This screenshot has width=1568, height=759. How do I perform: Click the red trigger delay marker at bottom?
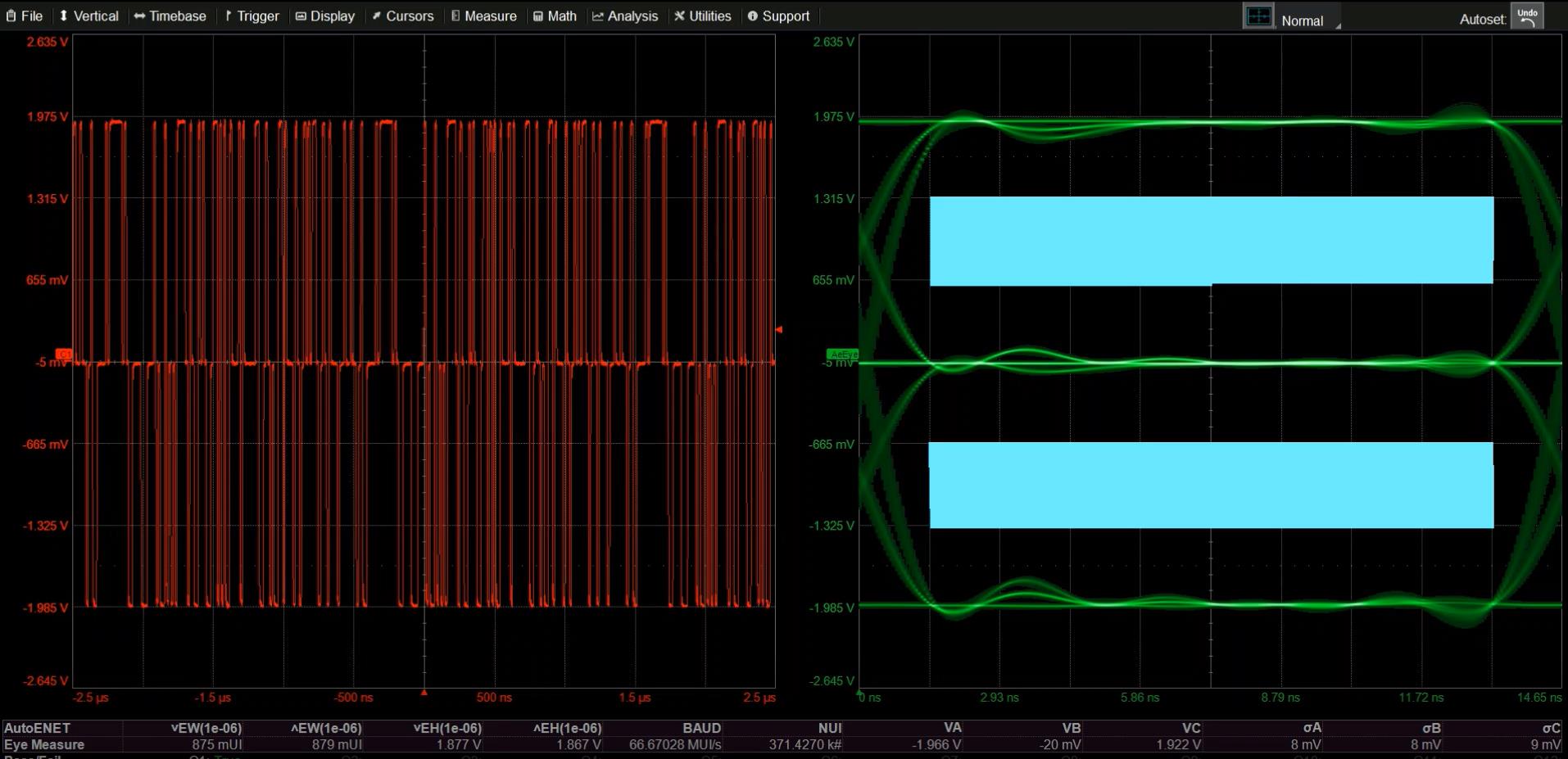(x=424, y=693)
